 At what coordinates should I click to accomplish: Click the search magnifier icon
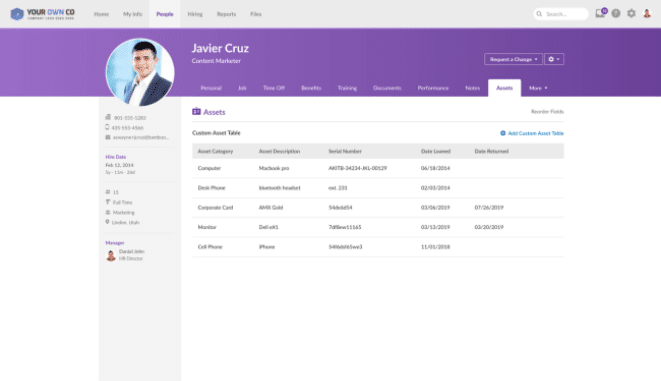(x=539, y=14)
